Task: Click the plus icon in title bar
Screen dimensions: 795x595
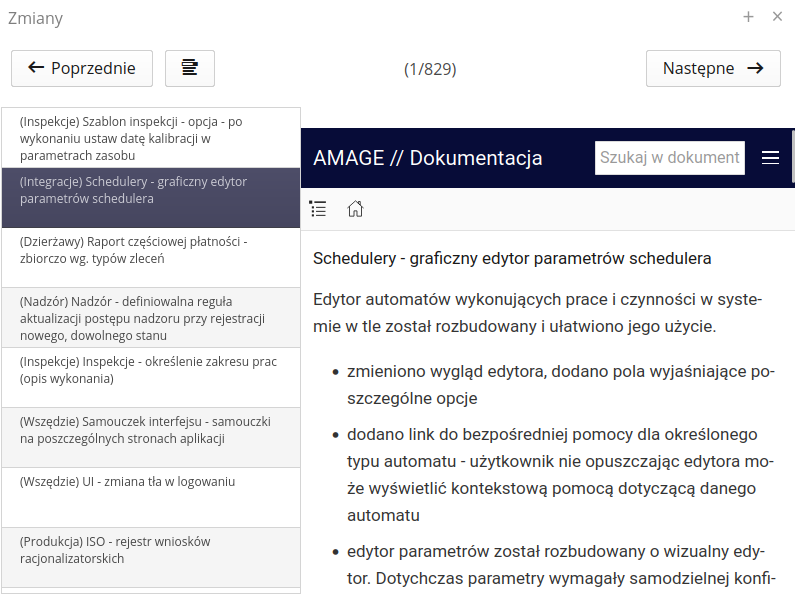Action: [748, 17]
